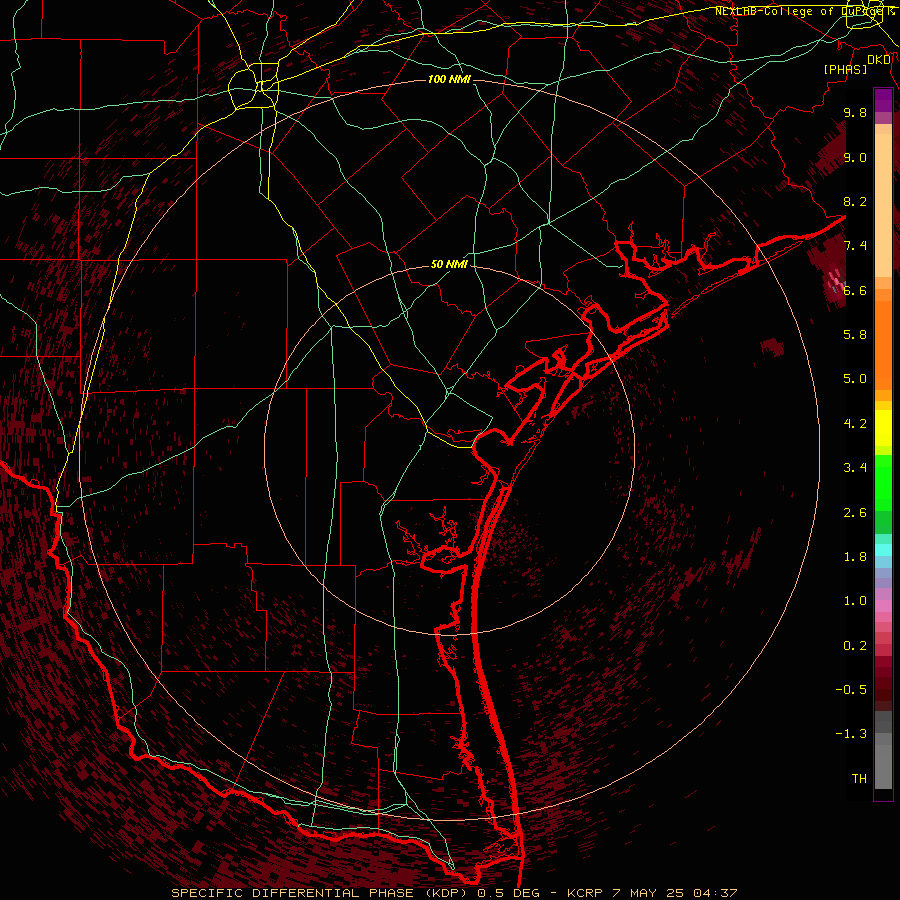Click the -1.3 value on the scale
Viewport: 900px width, 900px height.
pyautogui.click(x=851, y=734)
